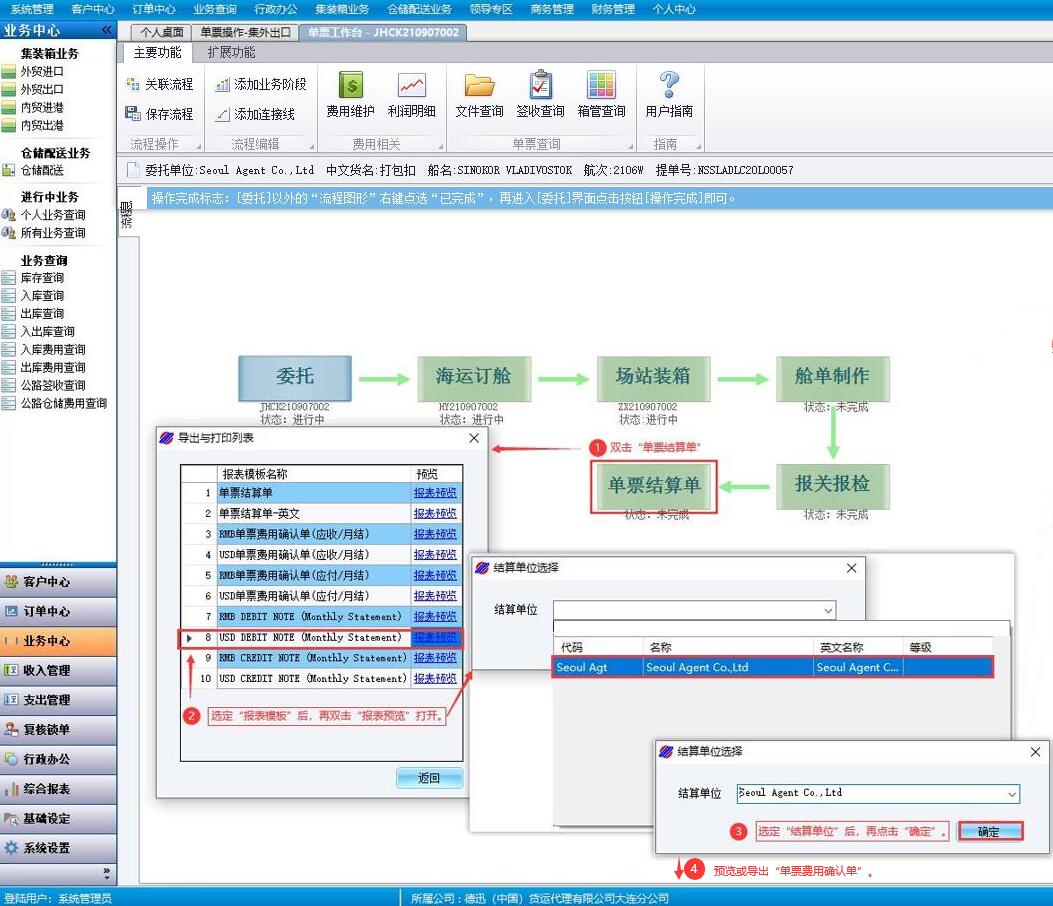Select 外贸出口 in the sidebar tree
This screenshot has height=906, width=1053.
(x=42, y=89)
